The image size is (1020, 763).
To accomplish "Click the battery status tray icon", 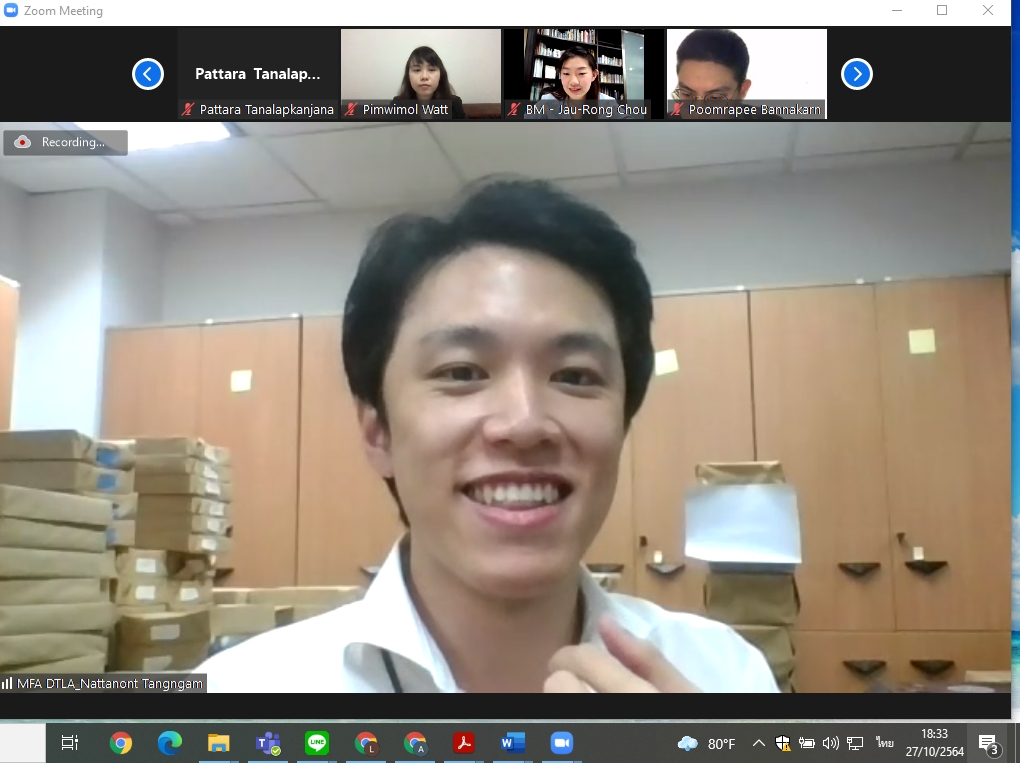I will coord(807,743).
